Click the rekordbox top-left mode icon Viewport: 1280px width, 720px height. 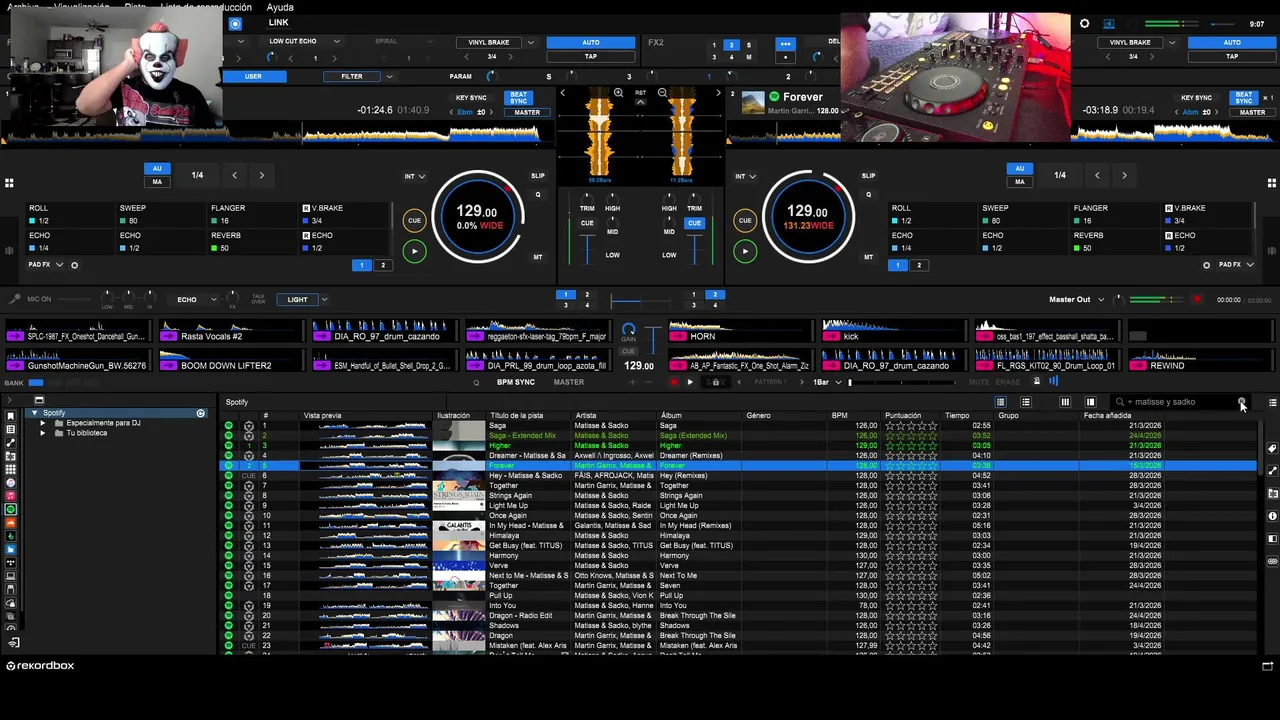[235, 23]
